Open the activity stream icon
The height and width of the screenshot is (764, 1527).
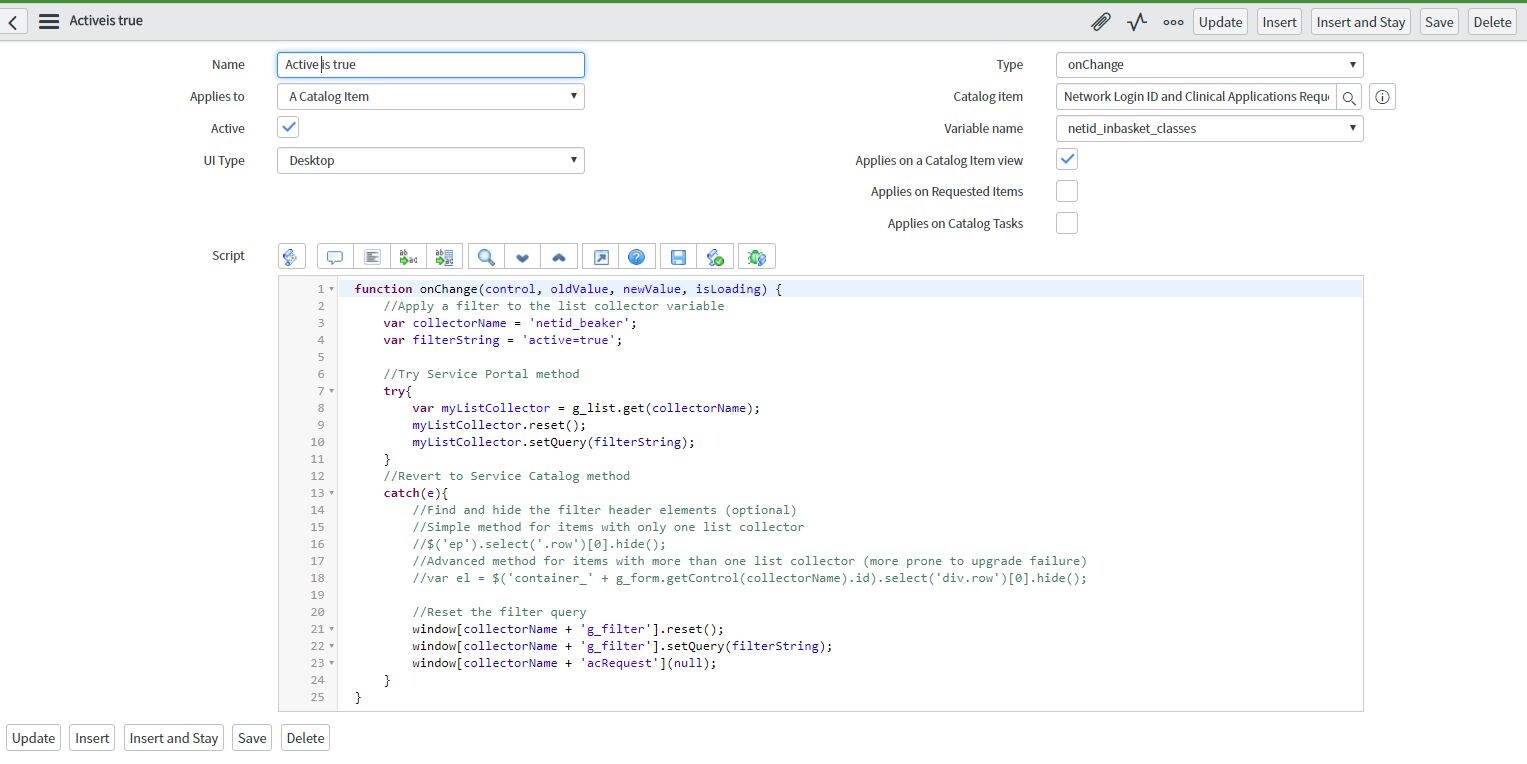pos(1137,22)
